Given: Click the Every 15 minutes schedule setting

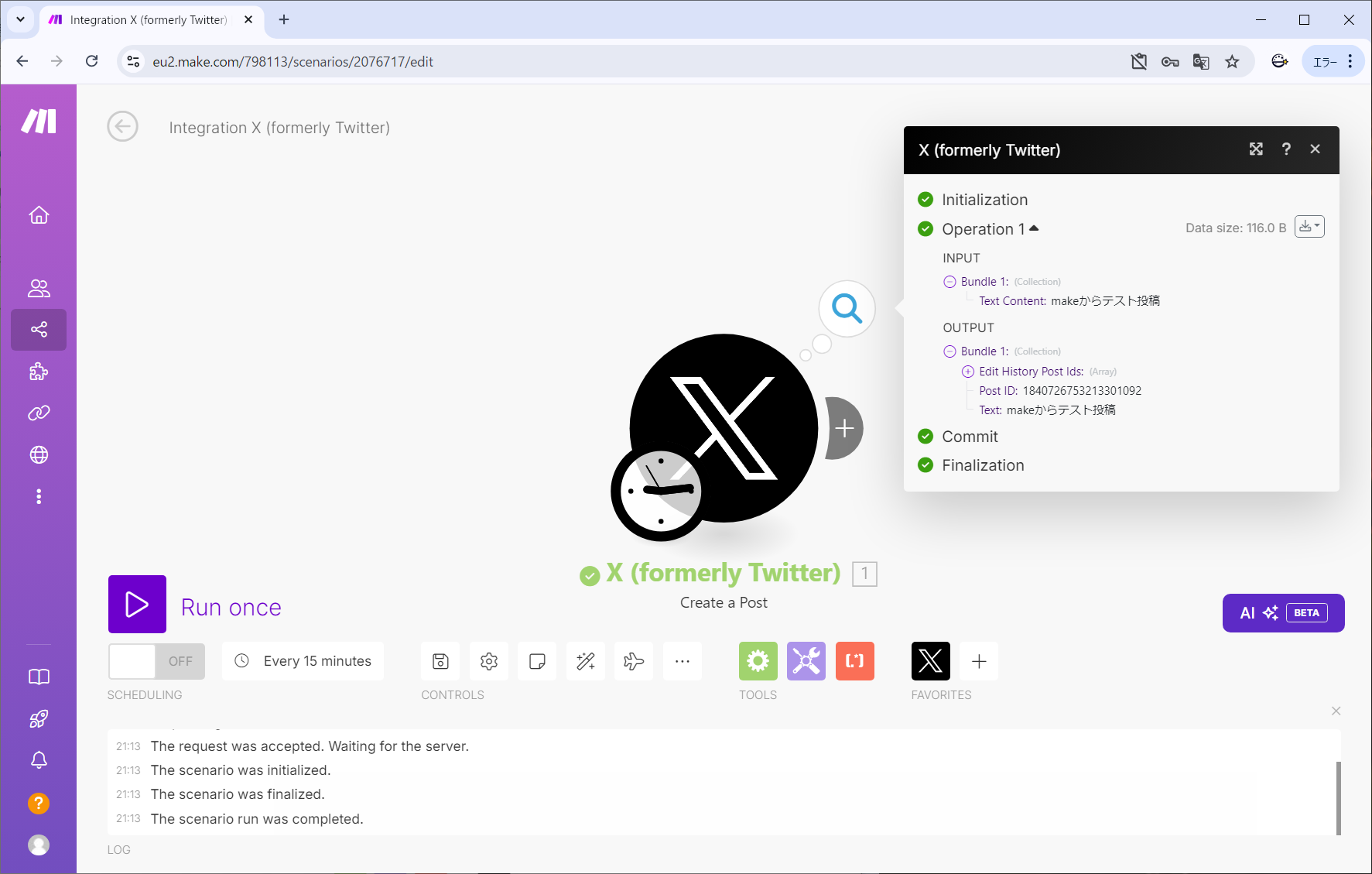Looking at the screenshot, I should click(302, 661).
